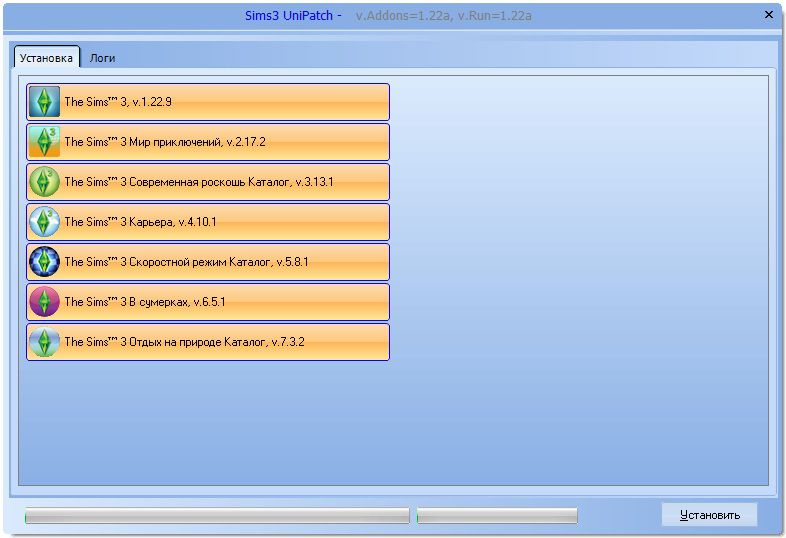Click the Мир приключений expansion icon
Image resolution: width=786 pixels, height=538 pixels.
[44, 142]
